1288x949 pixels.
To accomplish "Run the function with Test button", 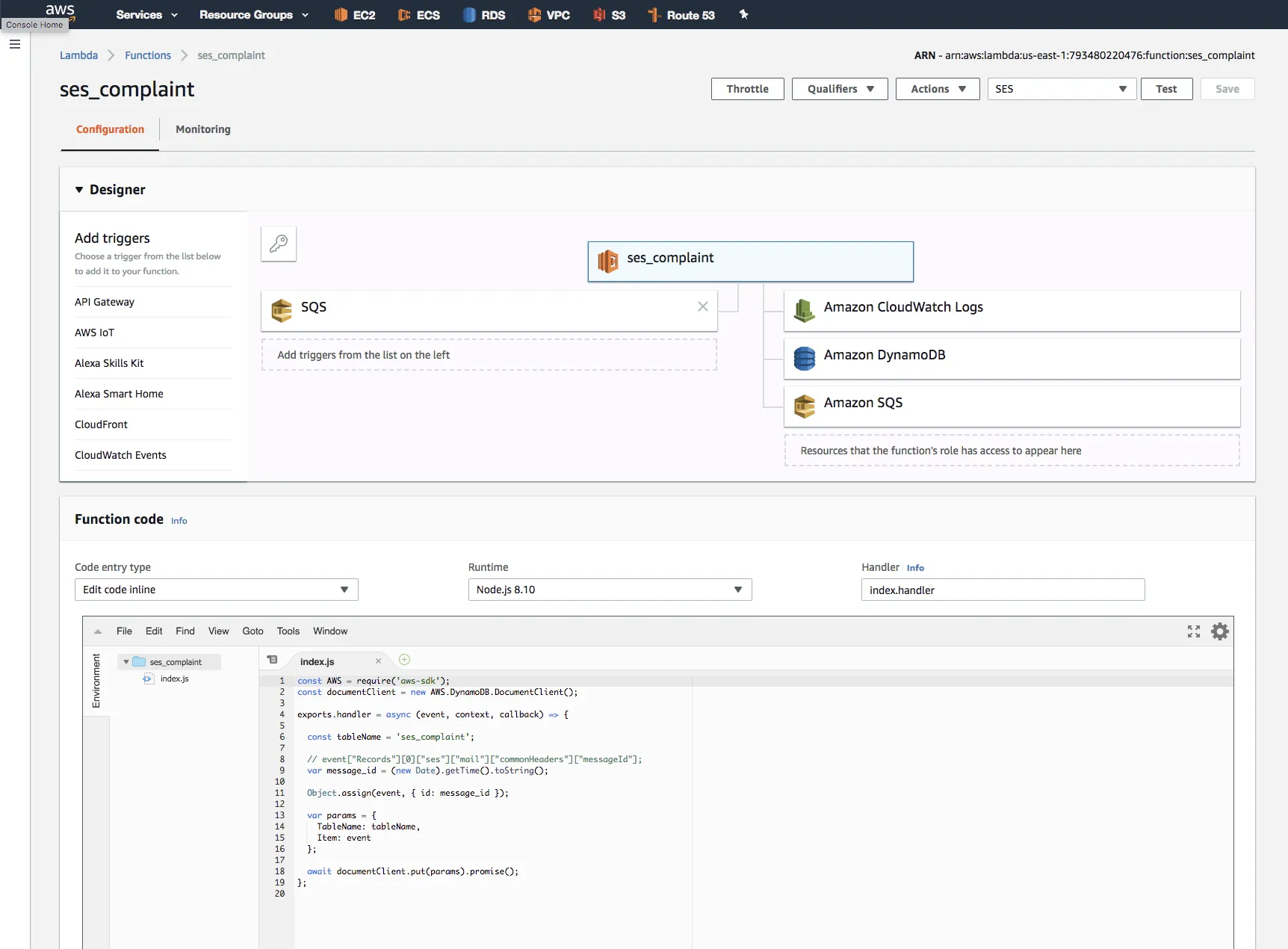I will [x=1165, y=89].
